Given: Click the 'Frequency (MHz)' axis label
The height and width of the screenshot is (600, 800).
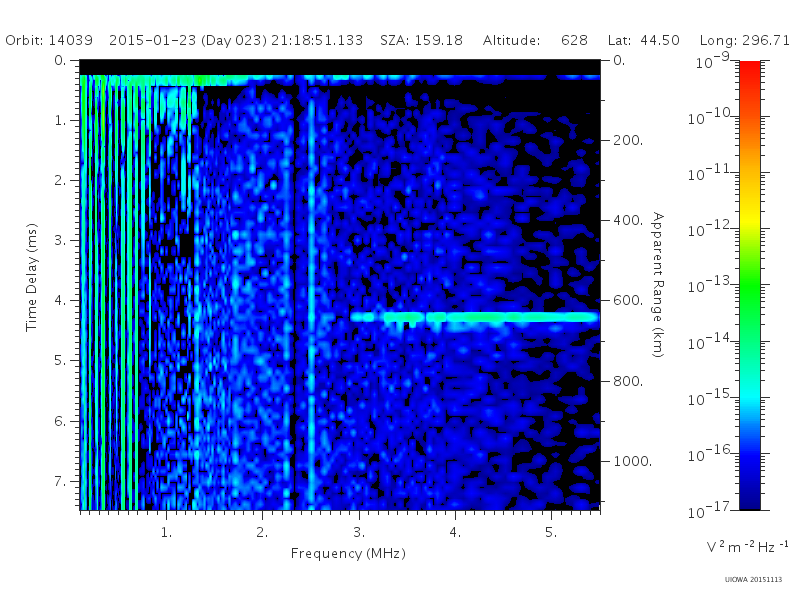Looking at the screenshot, I should click(348, 553).
